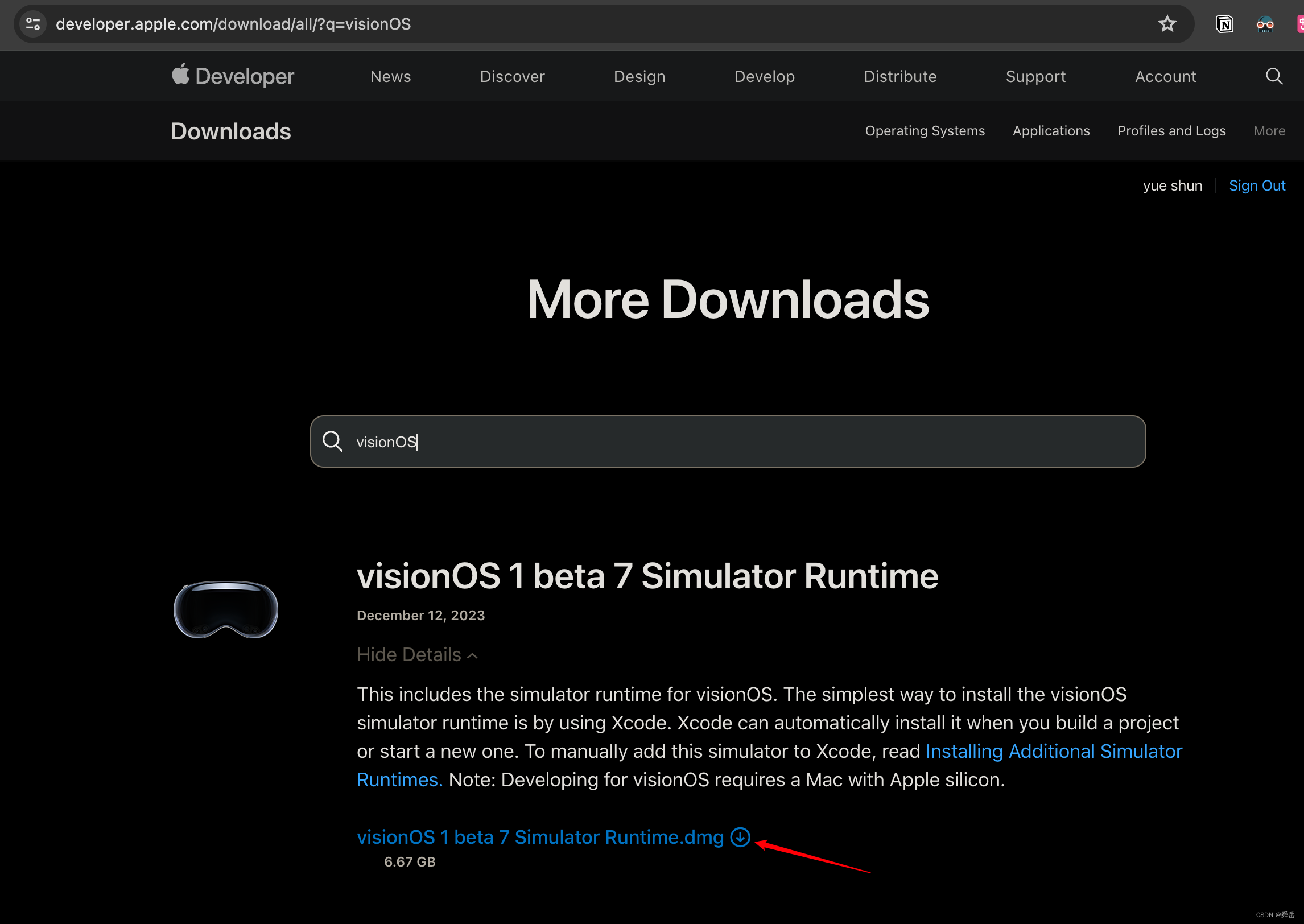Viewport: 1304px width, 924px height.
Task: Click the Notion-style icon in browser toolbar
Action: tap(1224, 25)
